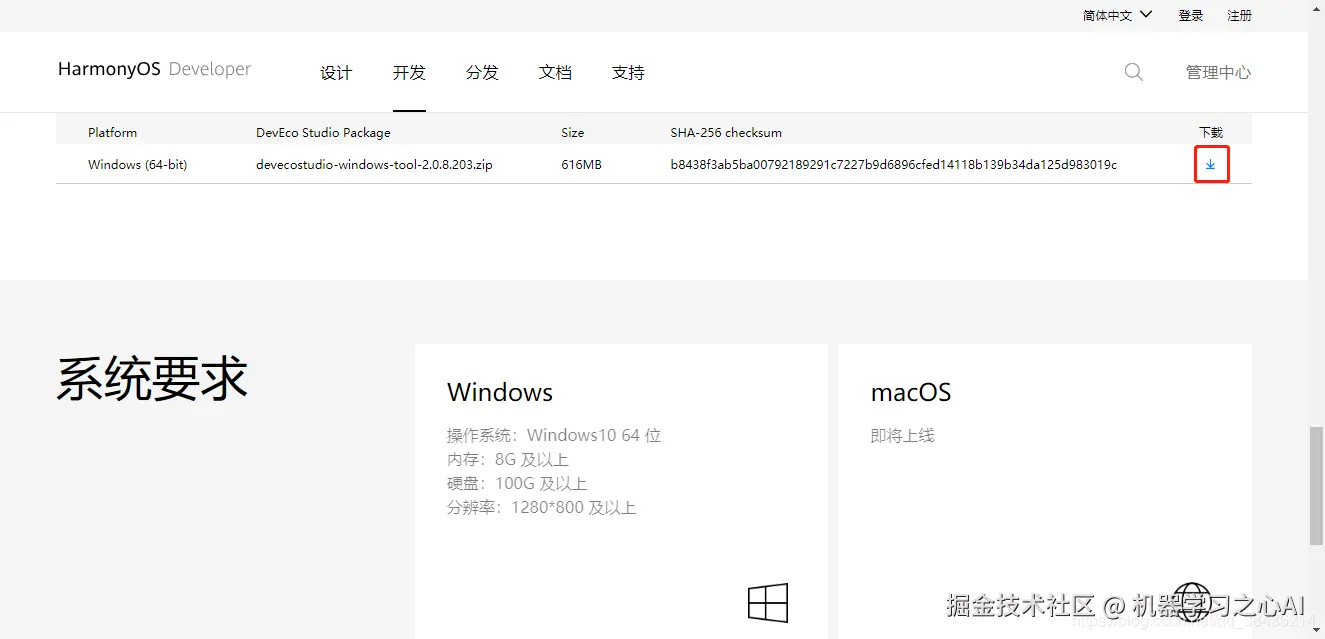The width and height of the screenshot is (1325, 639).
Task: Click the 登录 link
Action: click(1191, 15)
